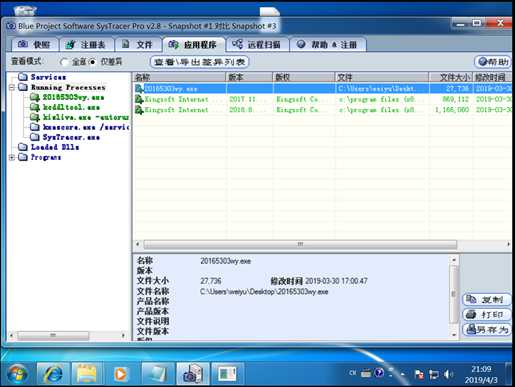Click icon of Kingsoft row versioned 2018
Viewport: 515px width, 387px height.
click(x=139, y=110)
